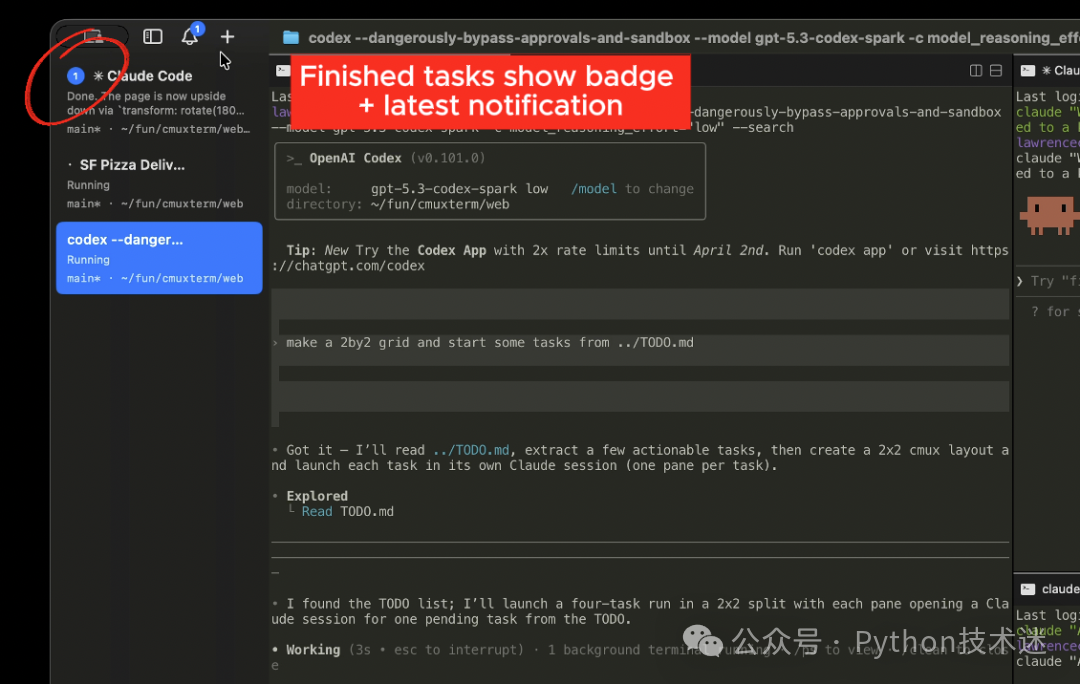
Task: Switch to SF Pizza Deliv... workspace
Action: 158,183
